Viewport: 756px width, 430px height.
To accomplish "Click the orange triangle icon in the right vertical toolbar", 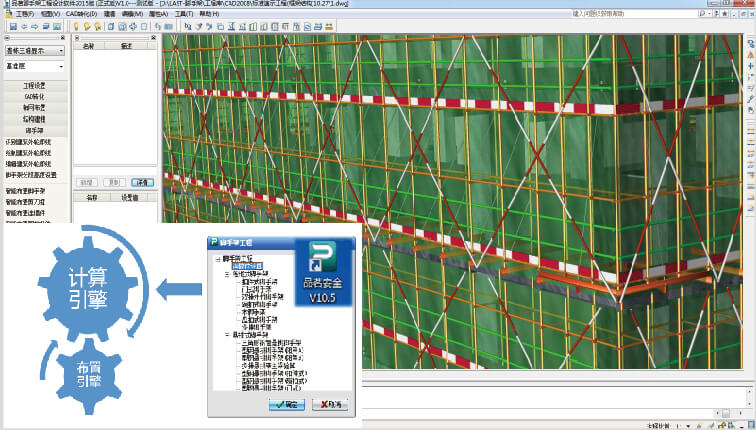I will 751,55.
